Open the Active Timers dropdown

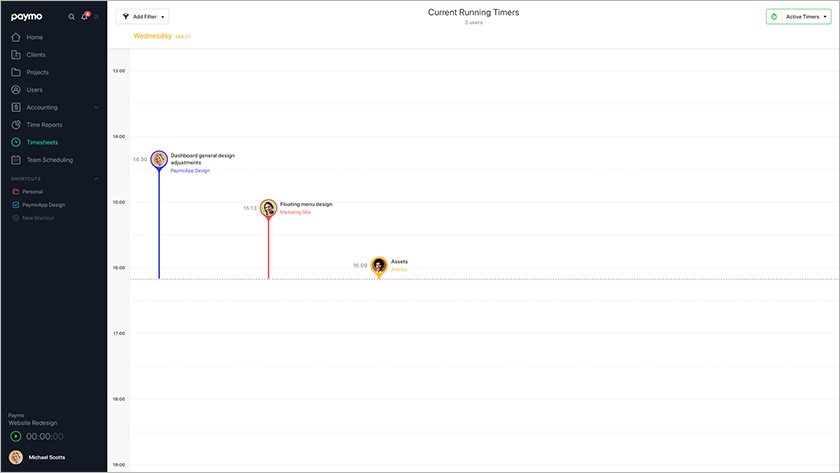tap(800, 17)
